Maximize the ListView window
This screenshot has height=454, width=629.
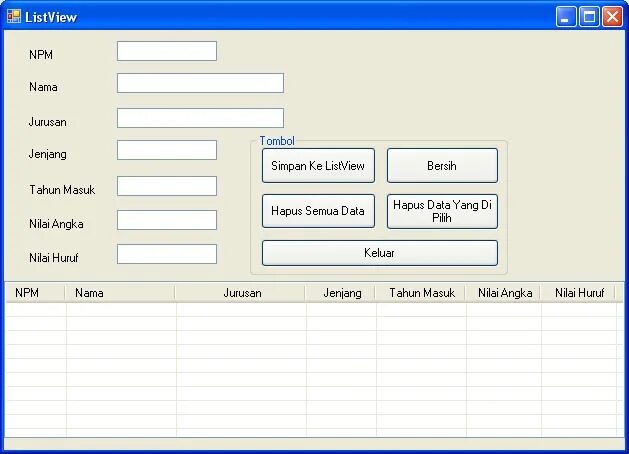tap(589, 17)
